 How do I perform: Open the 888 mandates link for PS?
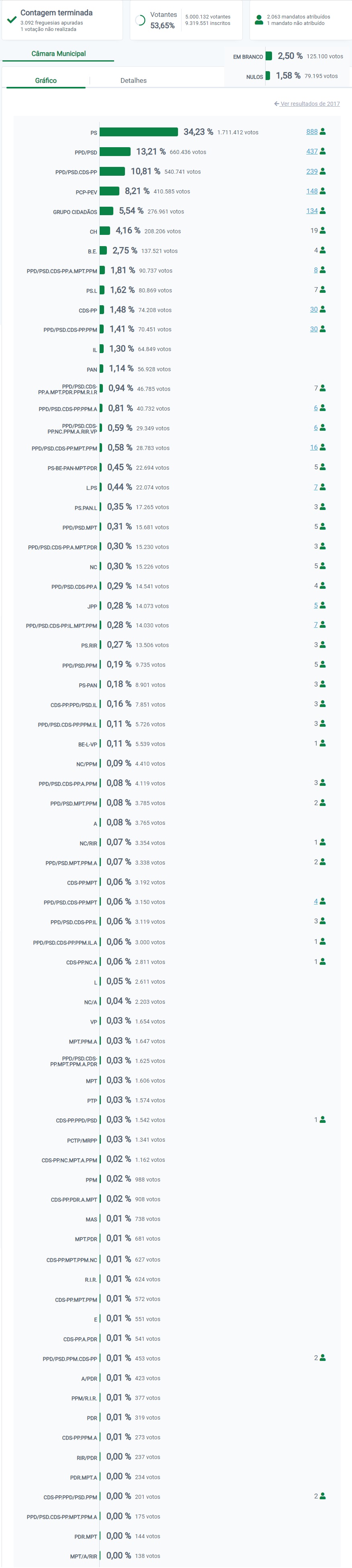[312, 132]
